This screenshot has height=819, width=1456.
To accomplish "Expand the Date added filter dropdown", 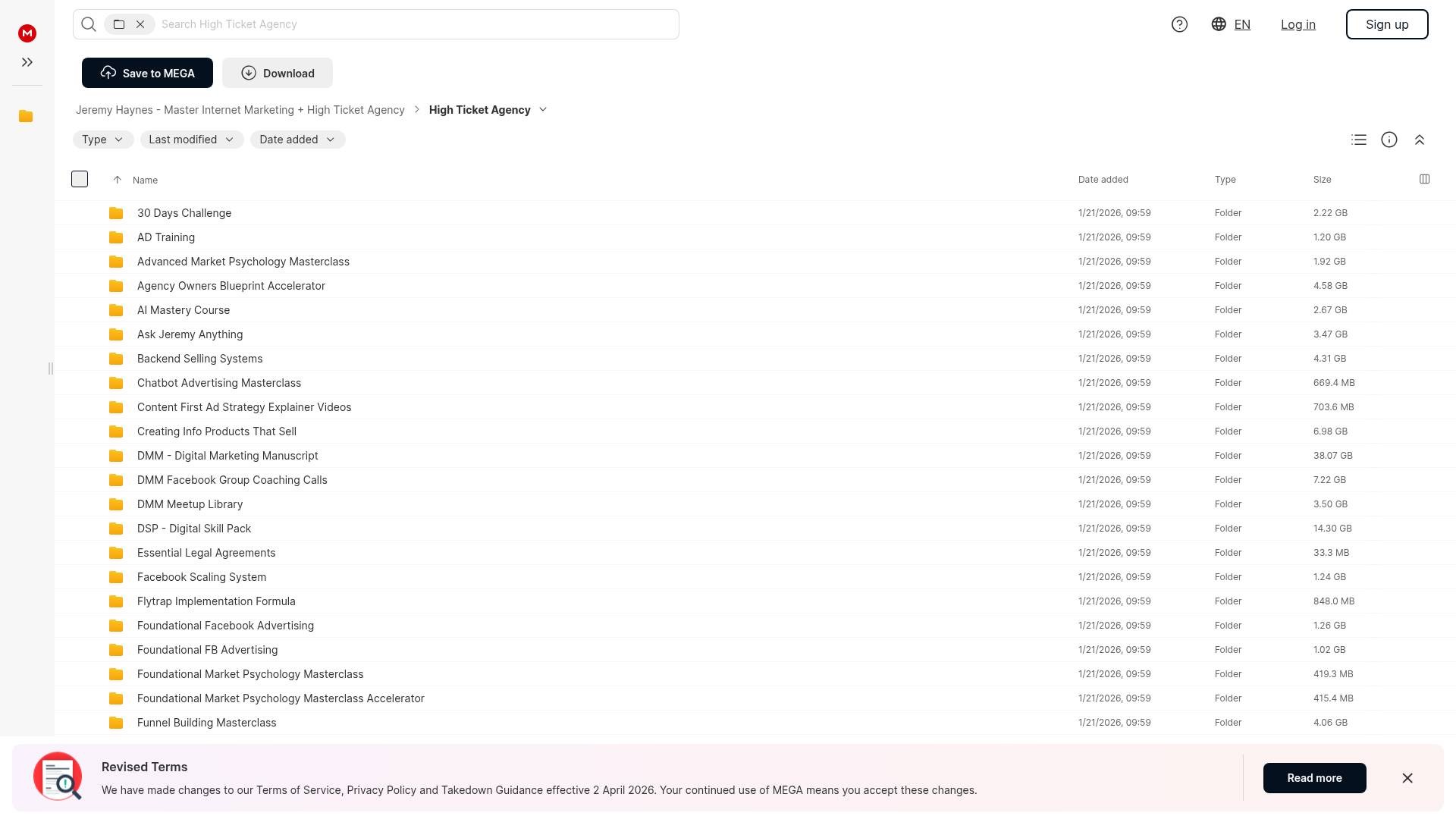I will click(297, 140).
